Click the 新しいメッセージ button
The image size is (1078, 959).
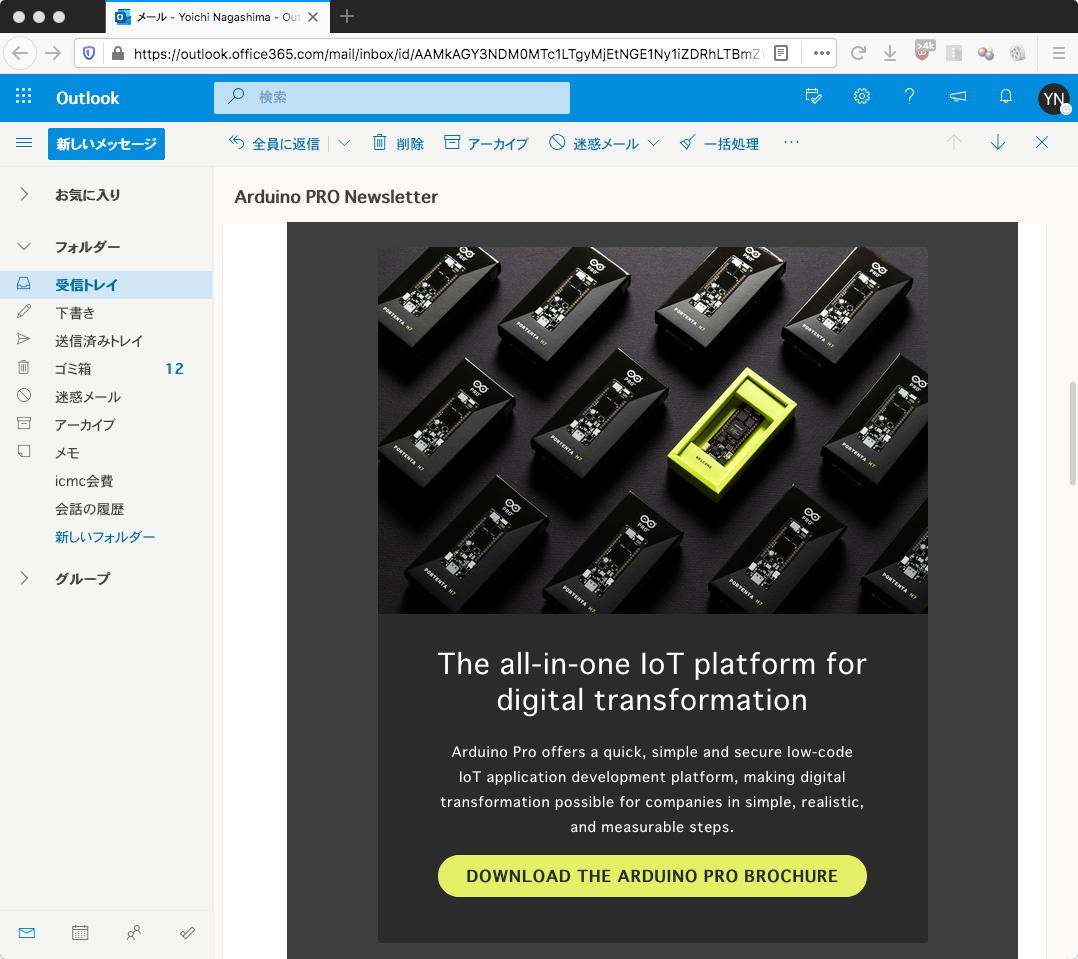107,144
